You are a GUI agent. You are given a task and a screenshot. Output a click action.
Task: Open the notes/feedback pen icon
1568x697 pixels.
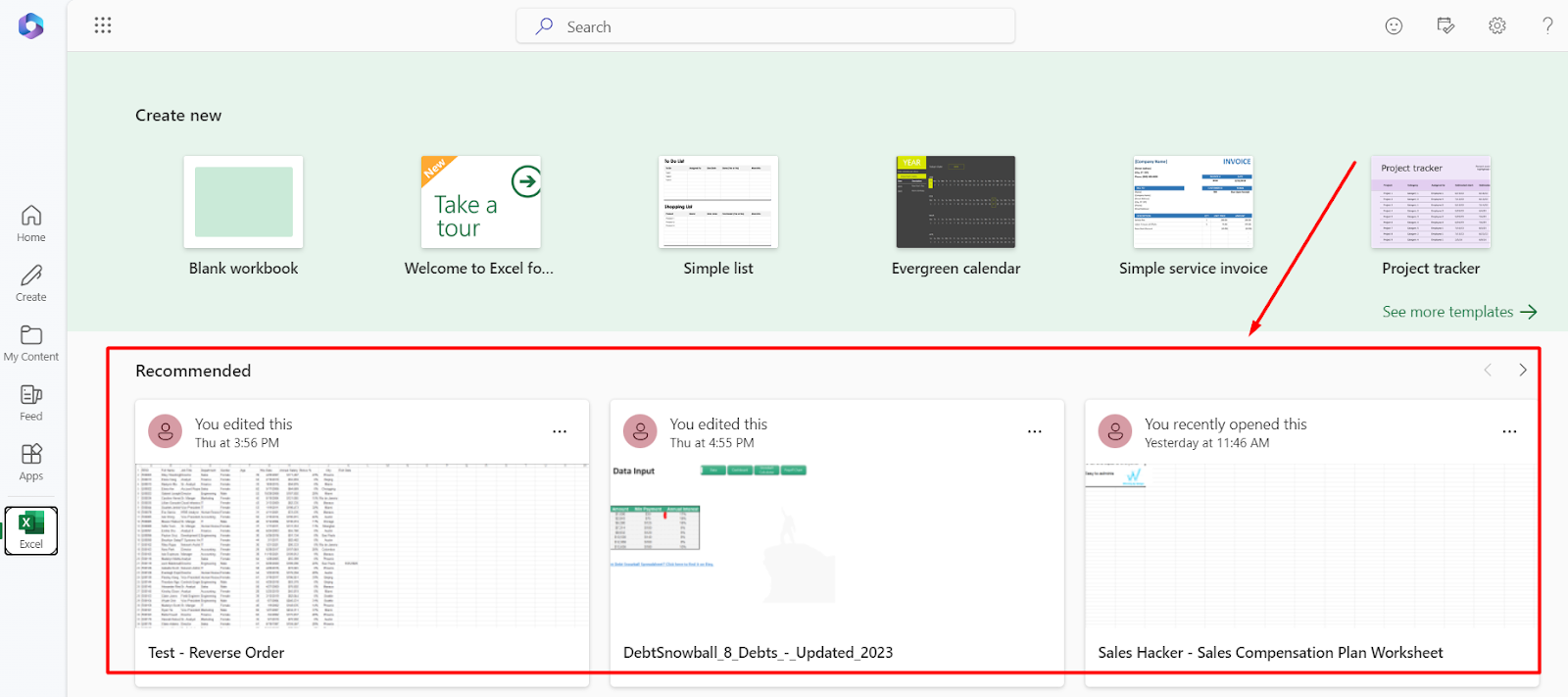click(1445, 26)
